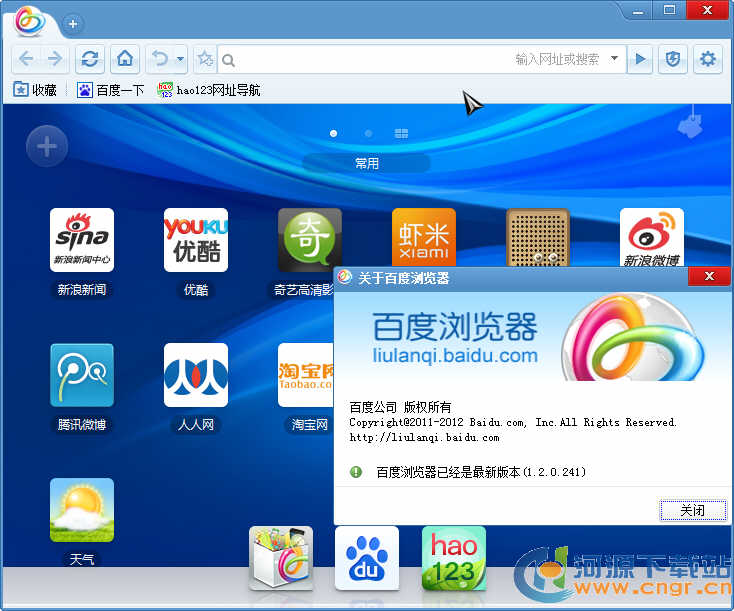Bookmark page with the star icon

205,59
